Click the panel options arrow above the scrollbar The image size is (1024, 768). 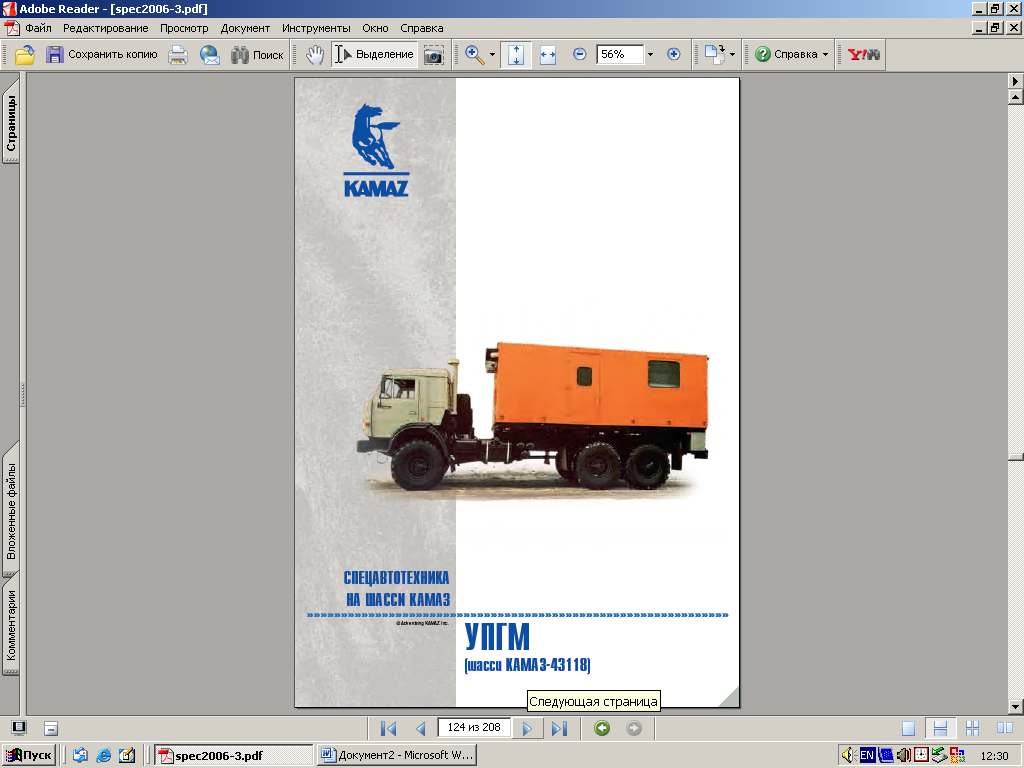[1015, 81]
